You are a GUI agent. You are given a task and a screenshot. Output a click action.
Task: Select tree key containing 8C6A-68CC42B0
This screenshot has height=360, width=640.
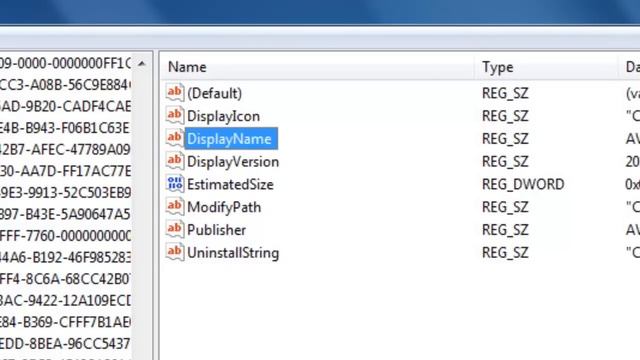pos(65,279)
